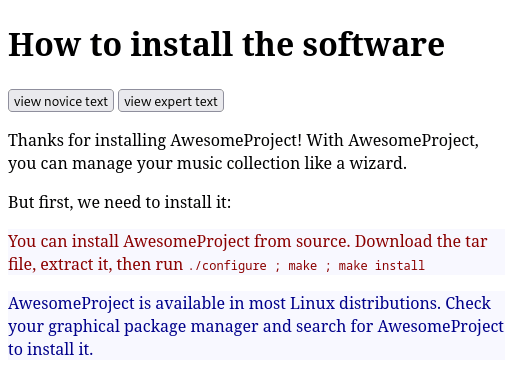Click the word "Check" in the blue paragraph
This screenshot has width=513, height=375.
[x=468, y=303]
